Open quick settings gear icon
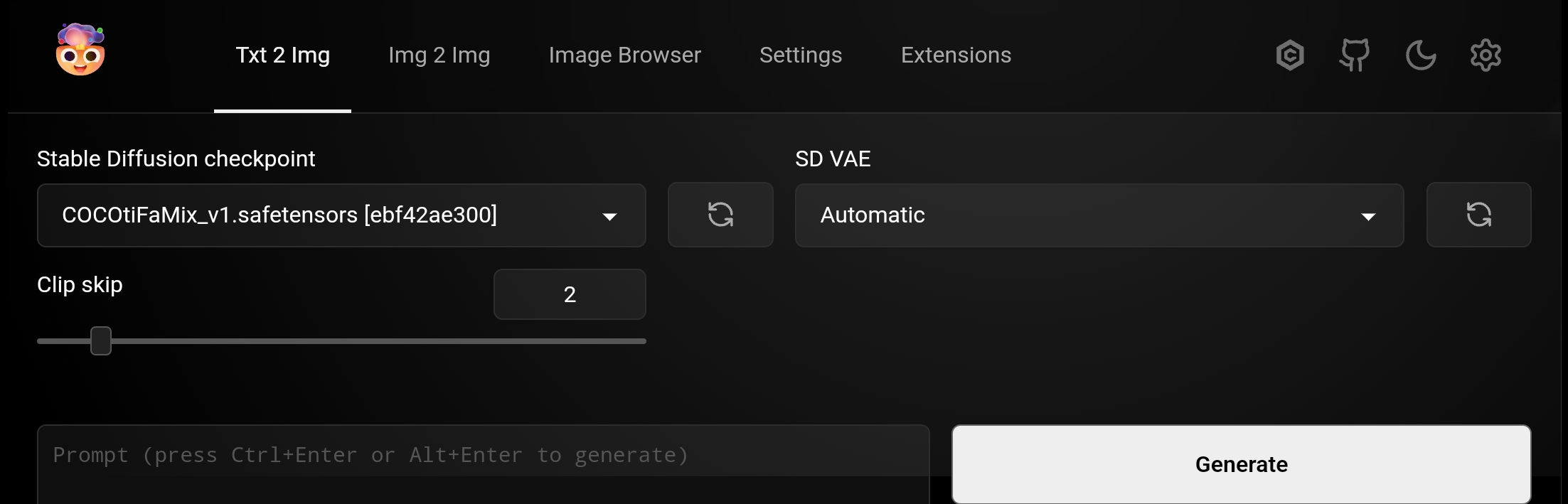1568x504 pixels. coord(1486,55)
